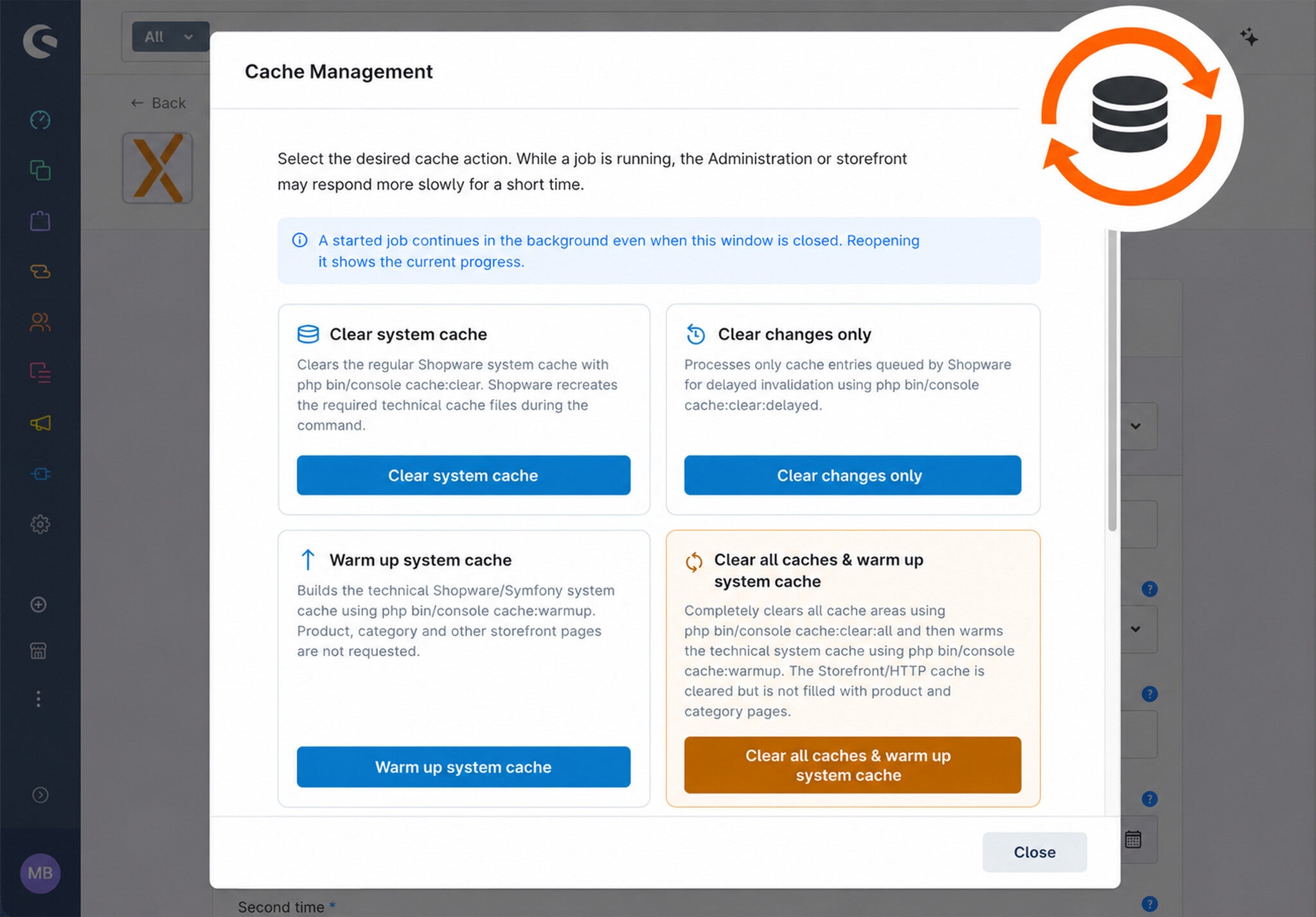Click the 'Clear changes only' card heading
1316x917 pixels.
pos(794,334)
